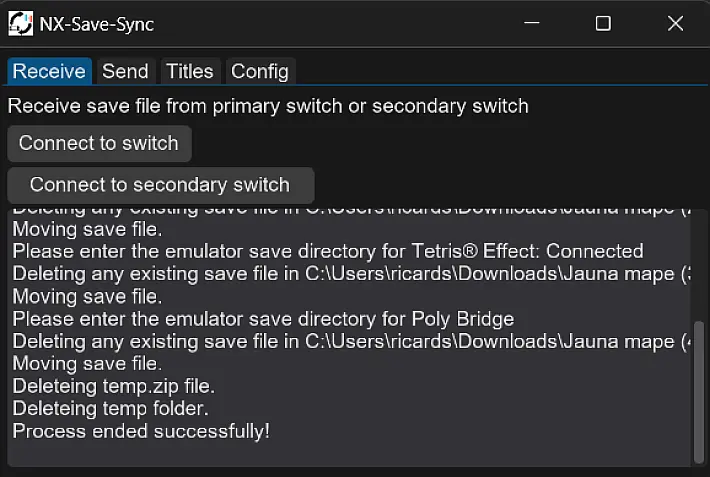Select the Receive tab

pos(49,71)
